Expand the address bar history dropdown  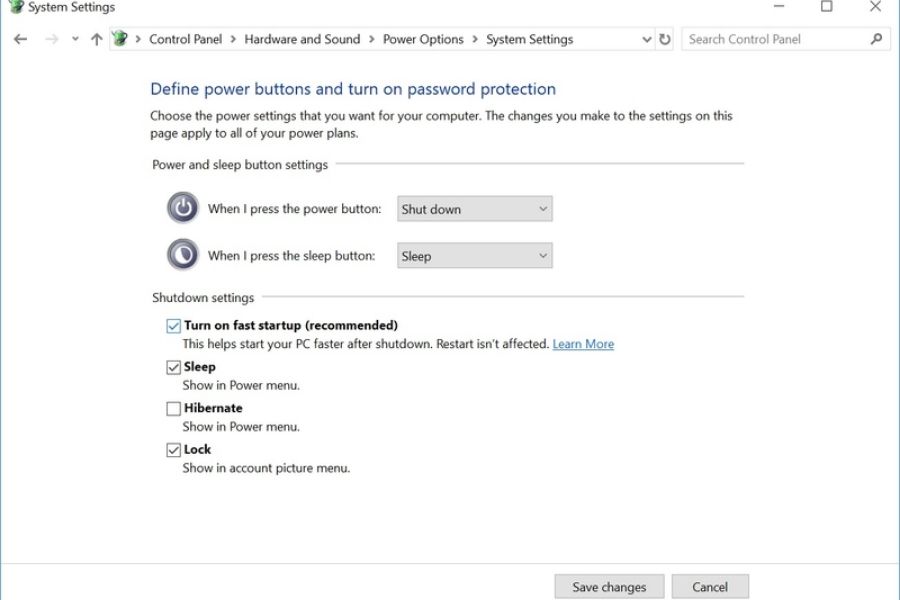[x=646, y=40]
